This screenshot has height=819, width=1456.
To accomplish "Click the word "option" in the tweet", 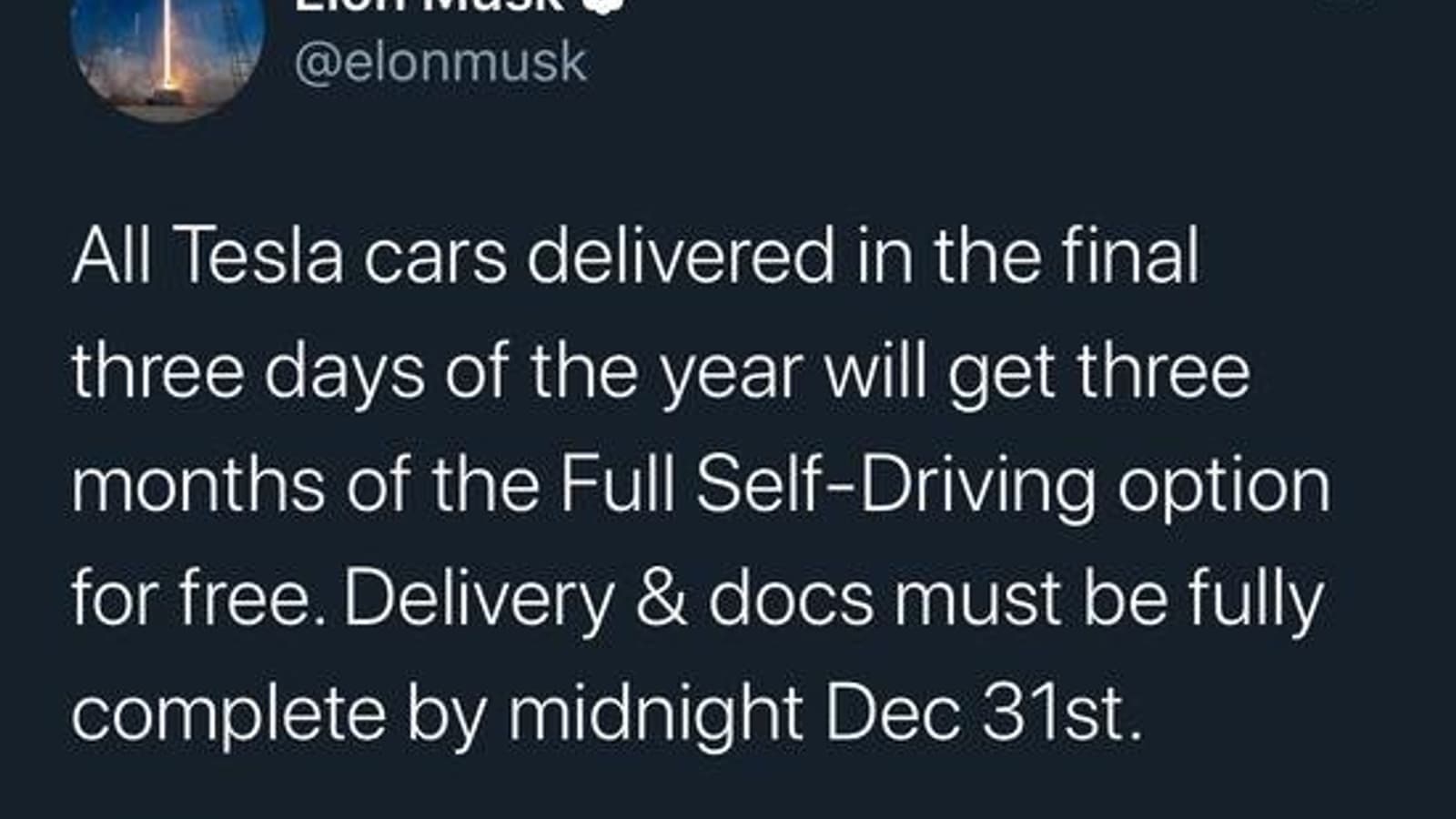I will (x=1223, y=486).
